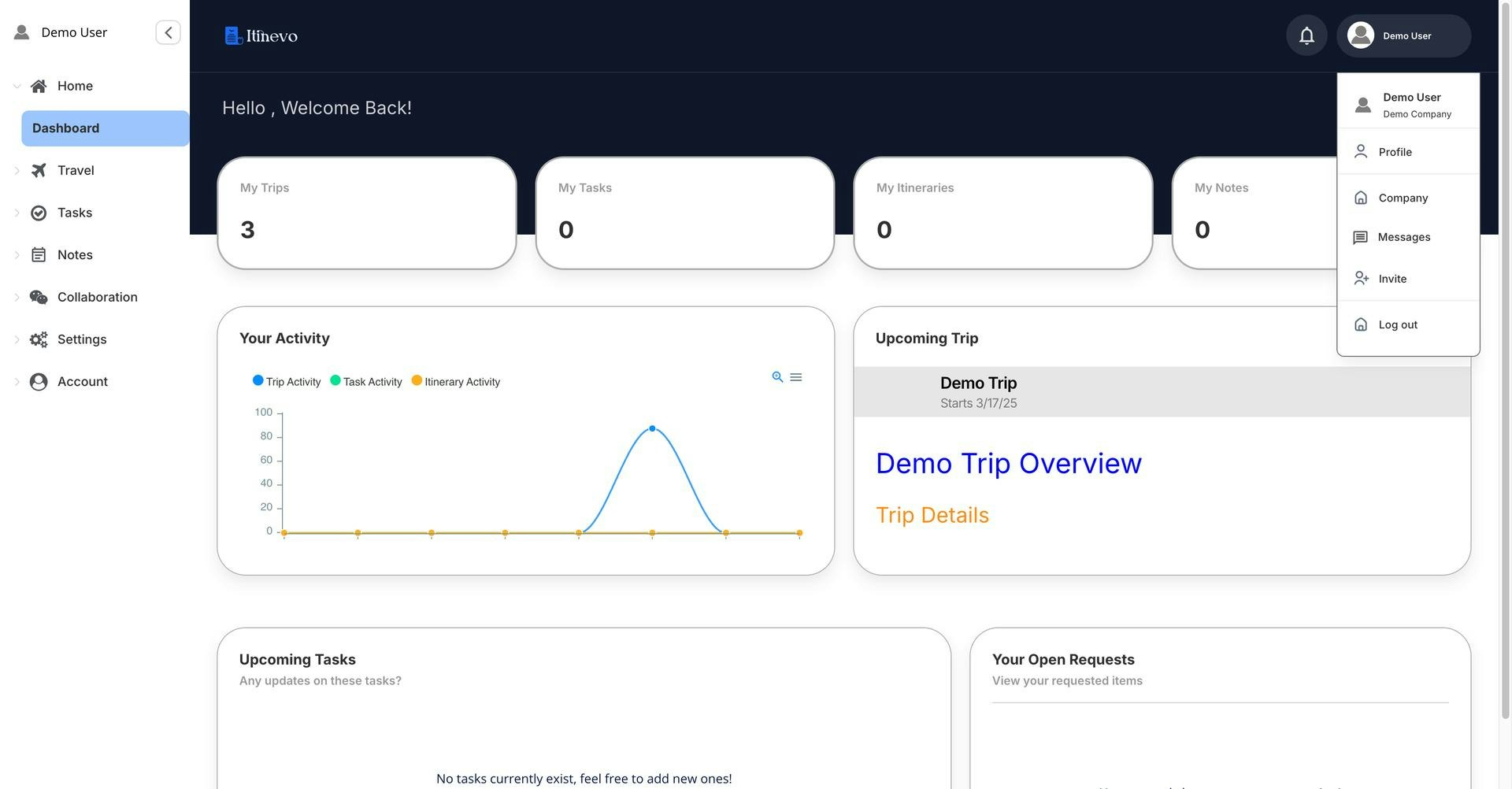This screenshot has height=789, width=1512.
Task: Select Profile from user menu
Action: [1408, 151]
